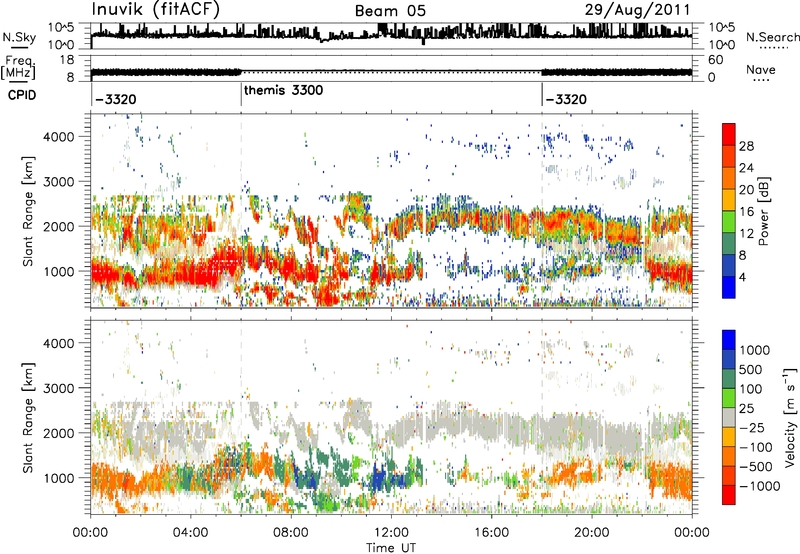This screenshot has height=554, width=800.
Task: Click the '3000' tick on the velocity panel range axis
Action: tap(58, 388)
